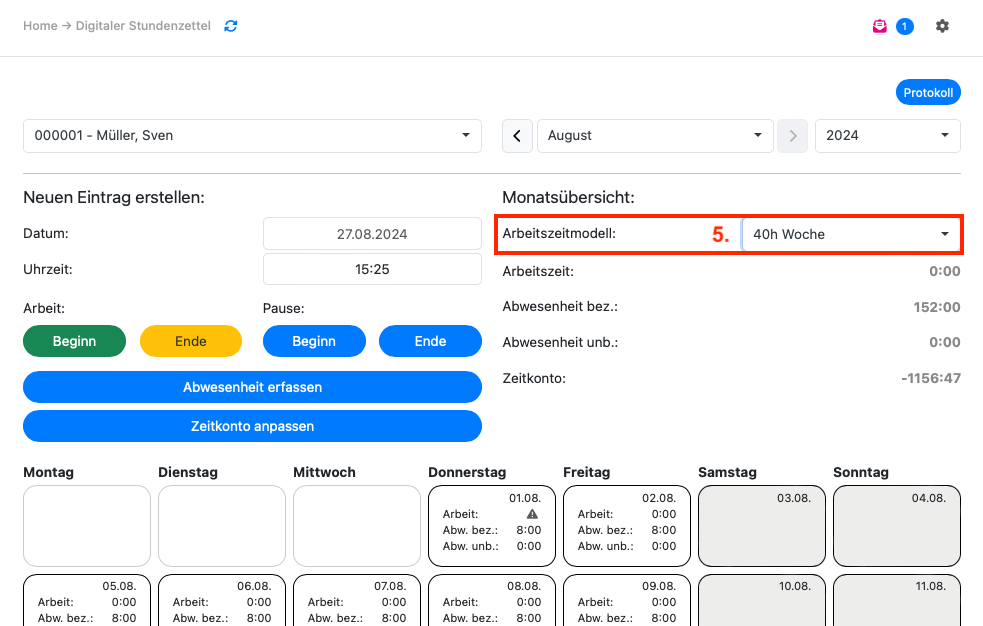The width and height of the screenshot is (983, 626).
Task: Click Zeitkonto anpassen button
Action: tap(252, 426)
